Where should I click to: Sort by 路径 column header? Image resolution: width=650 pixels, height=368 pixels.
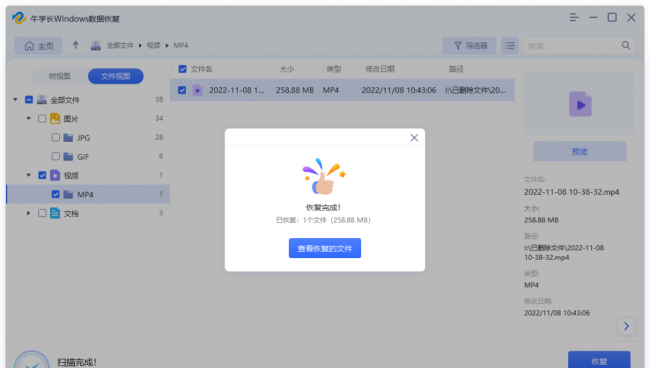click(456, 69)
